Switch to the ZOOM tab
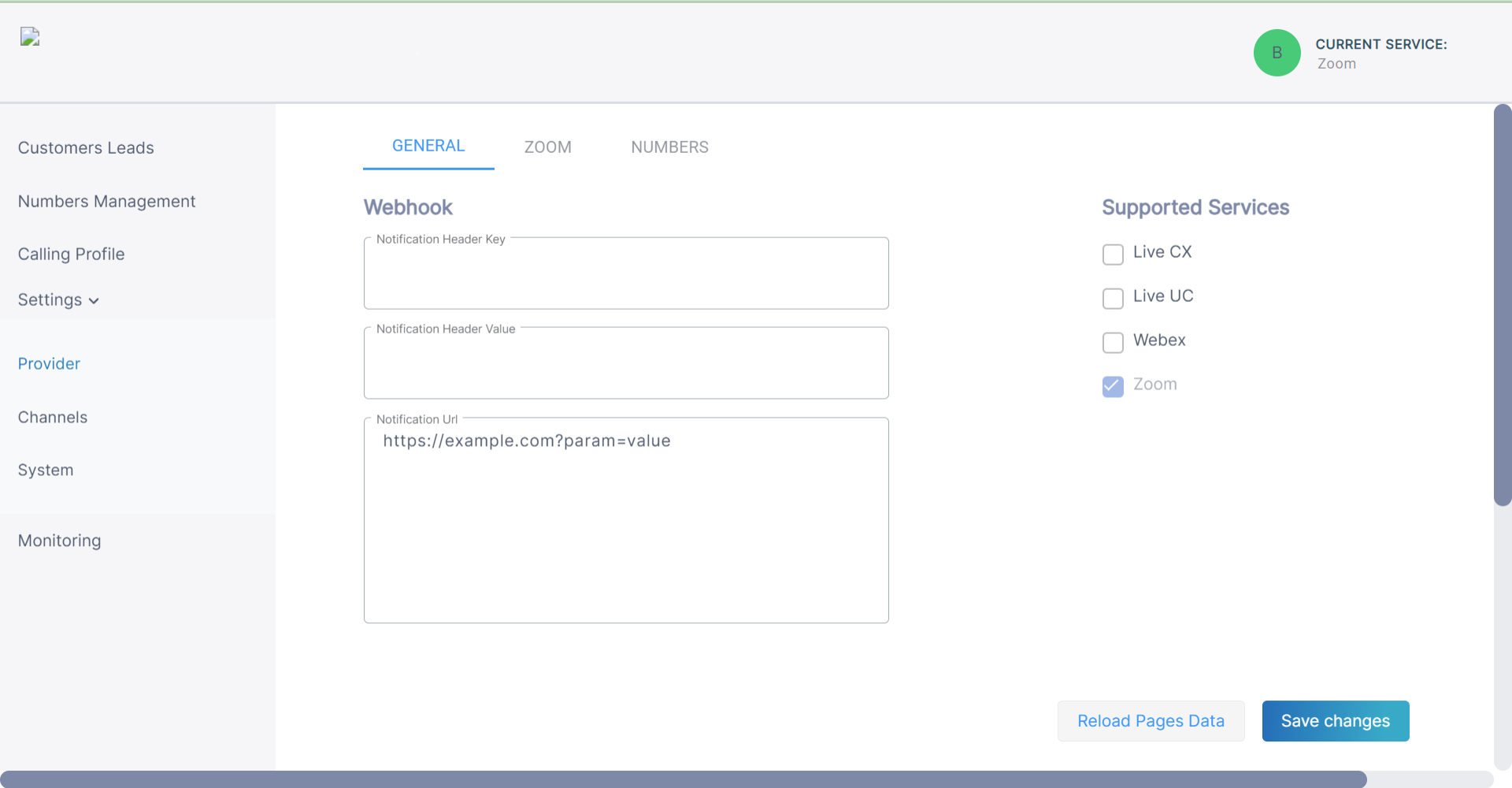Screen dimensions: 1512x788 pos(547,147)
